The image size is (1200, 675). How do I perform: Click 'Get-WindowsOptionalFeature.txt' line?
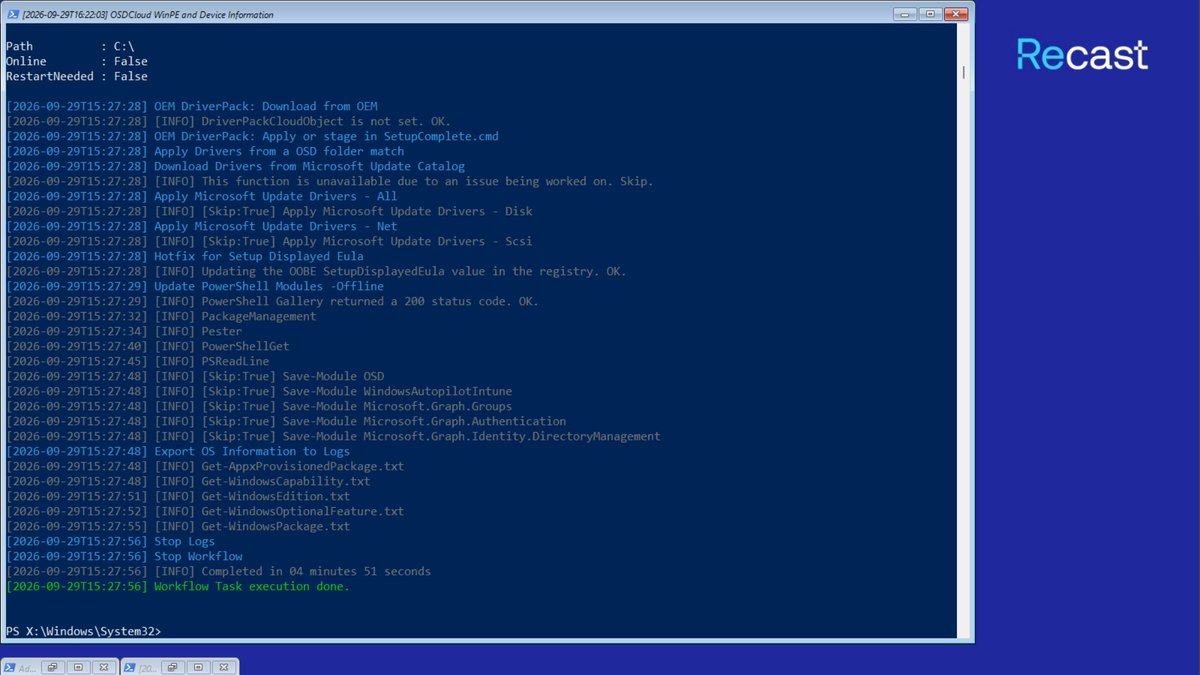click(205, 511)
